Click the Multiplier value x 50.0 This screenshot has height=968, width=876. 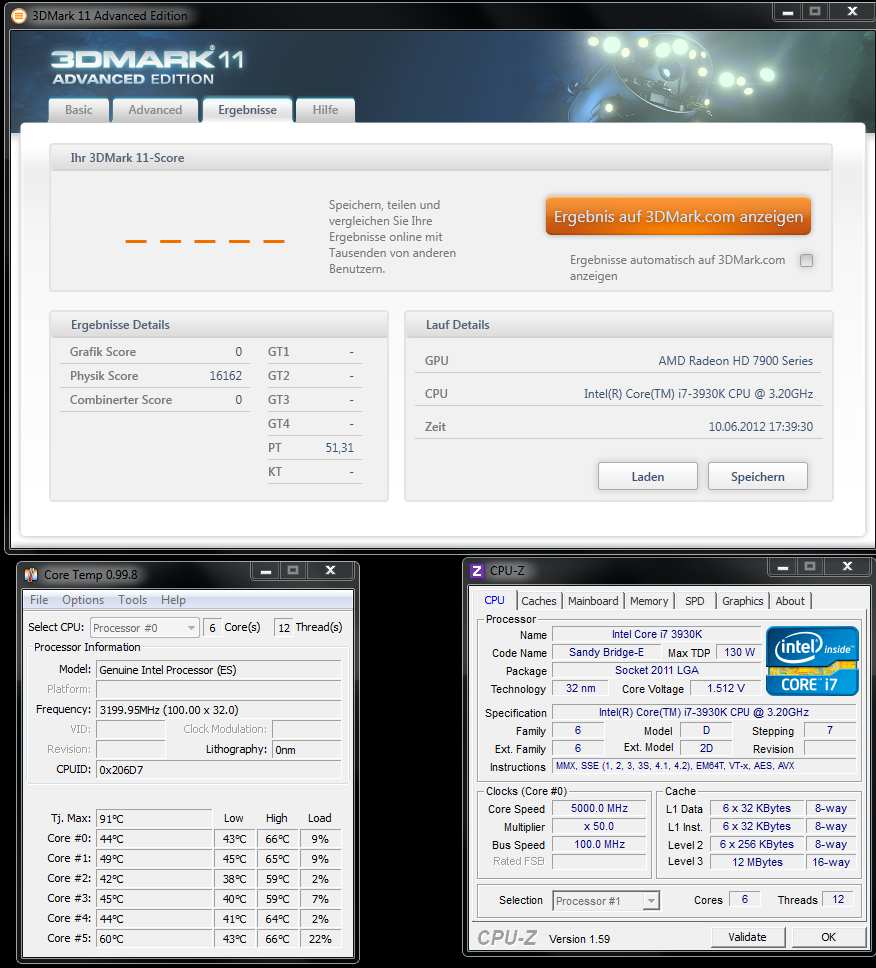click(x=599, y=827)
